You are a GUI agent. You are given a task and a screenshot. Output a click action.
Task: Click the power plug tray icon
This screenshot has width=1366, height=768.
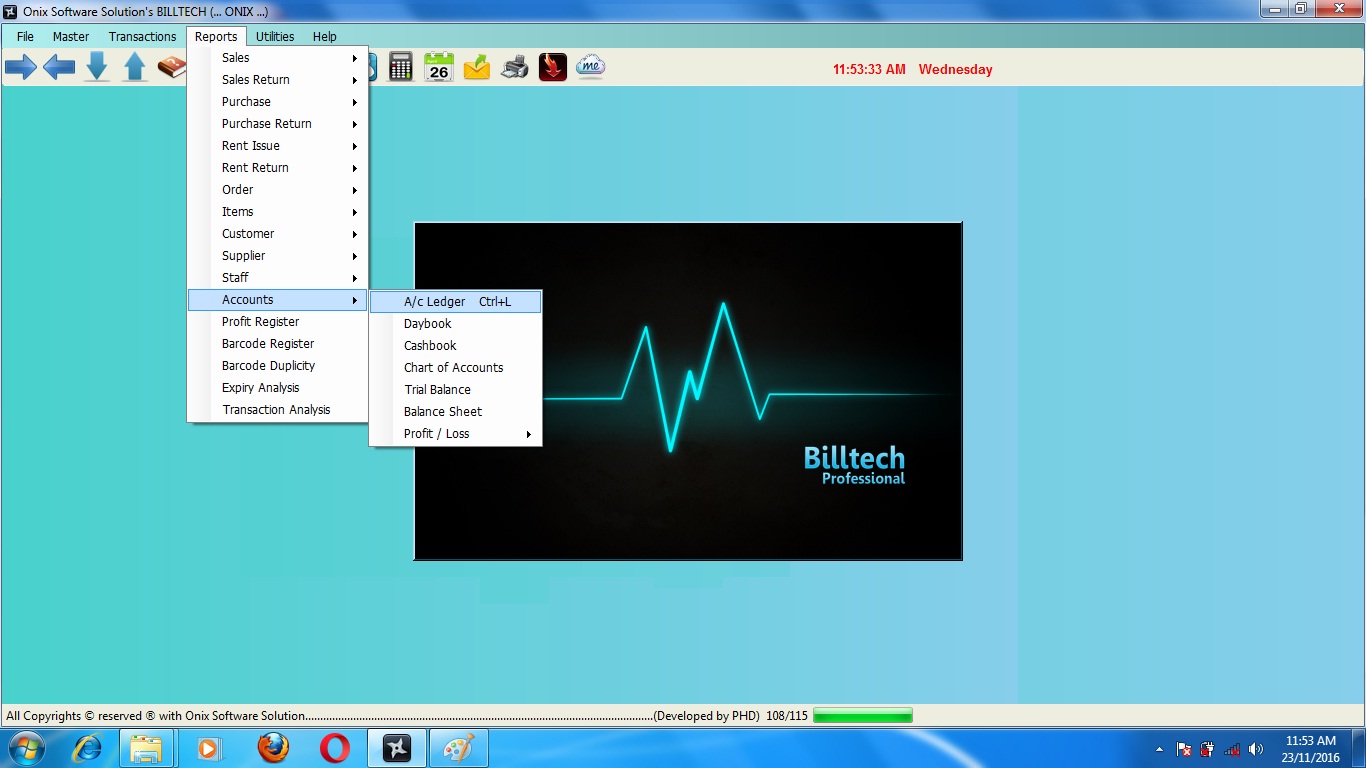click(1208, 749)
